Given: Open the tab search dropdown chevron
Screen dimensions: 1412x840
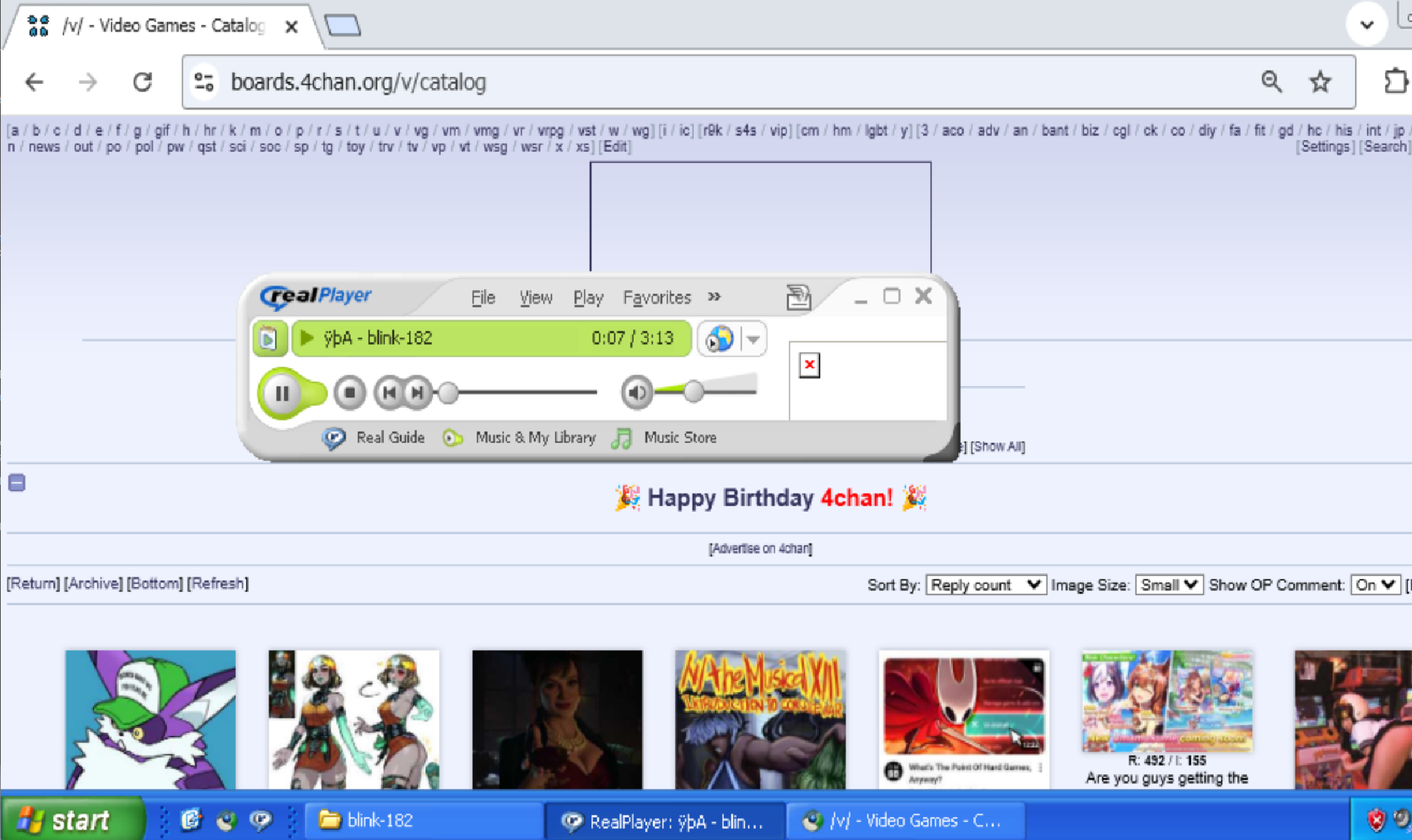Looking at the screenshot, I should 1367,25.
